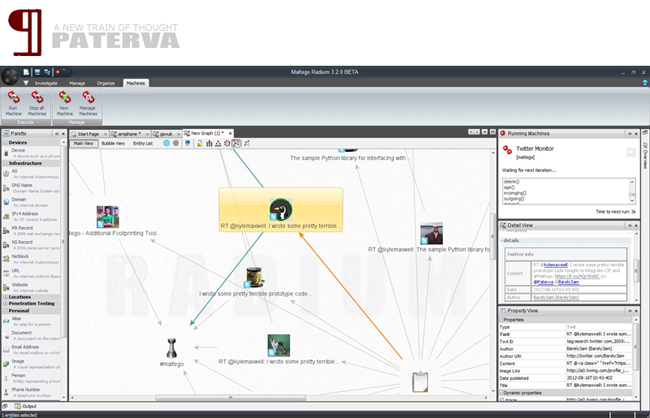Select highlighted RT @kylemaxwell tweet node
Screen dimensions: 650x418
(281, 210)
